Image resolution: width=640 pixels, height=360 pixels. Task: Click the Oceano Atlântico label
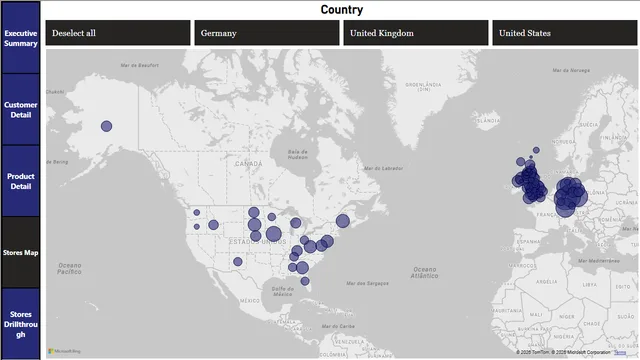click(424, 273)
